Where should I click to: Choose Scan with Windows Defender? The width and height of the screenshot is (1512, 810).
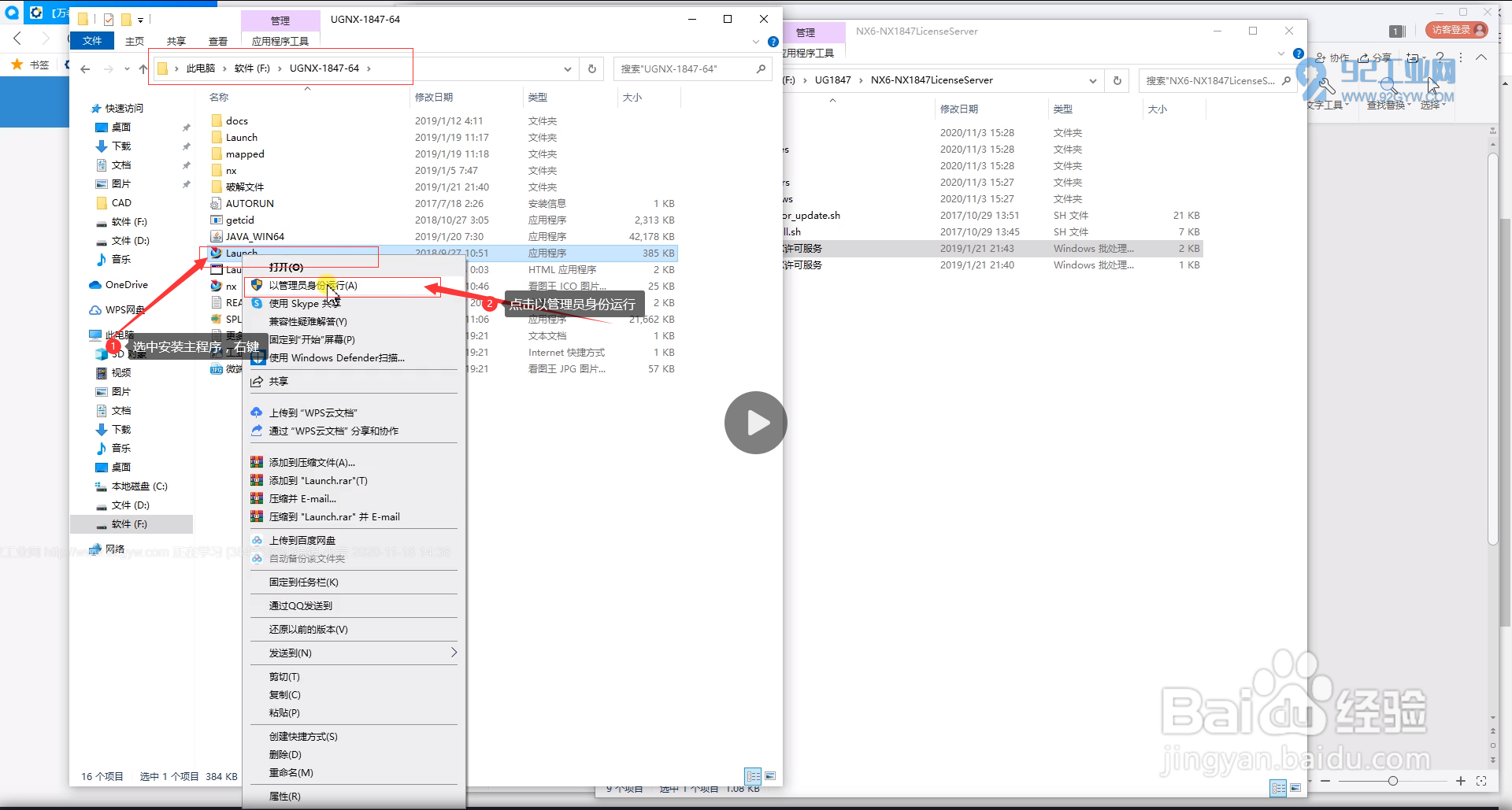(x=337, y=357)
